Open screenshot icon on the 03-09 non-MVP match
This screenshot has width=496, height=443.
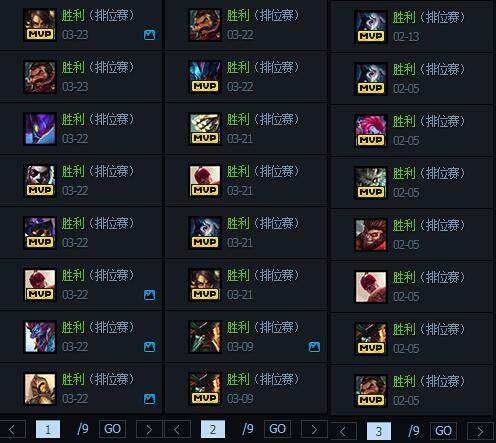(314, 347)
